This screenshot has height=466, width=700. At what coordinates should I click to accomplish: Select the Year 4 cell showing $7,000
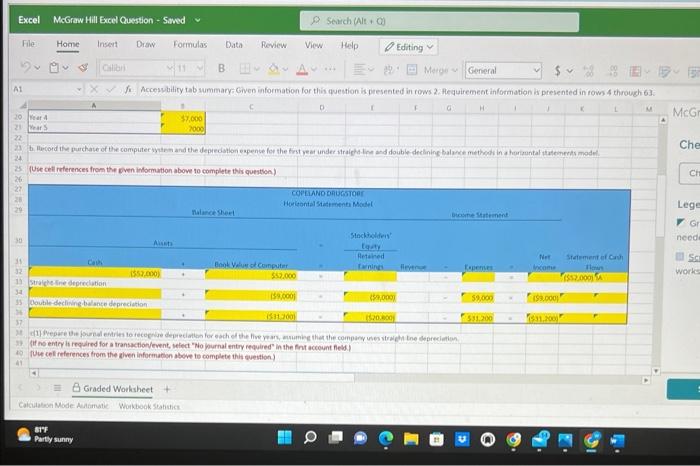pyautogui.click(x=183, y=118)
